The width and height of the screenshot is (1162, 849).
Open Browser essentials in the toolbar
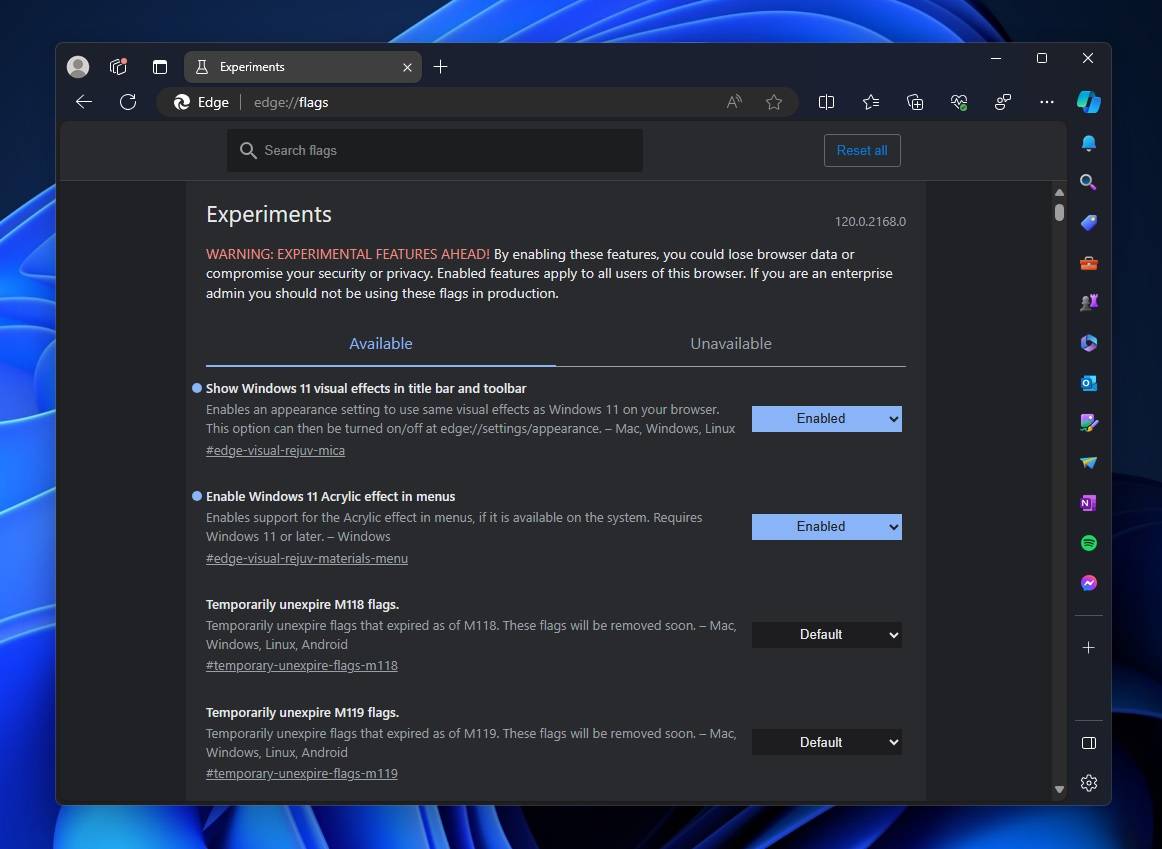(x=959, y=101)
